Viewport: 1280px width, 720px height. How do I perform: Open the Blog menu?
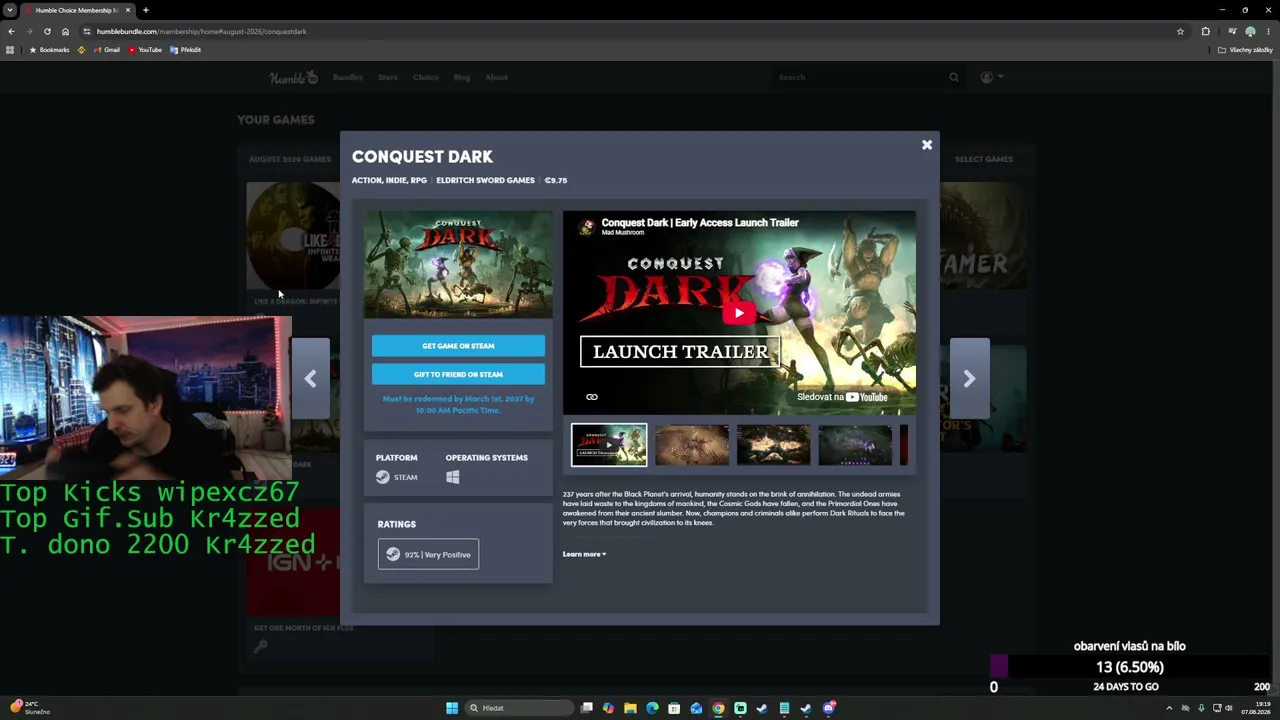462,77
